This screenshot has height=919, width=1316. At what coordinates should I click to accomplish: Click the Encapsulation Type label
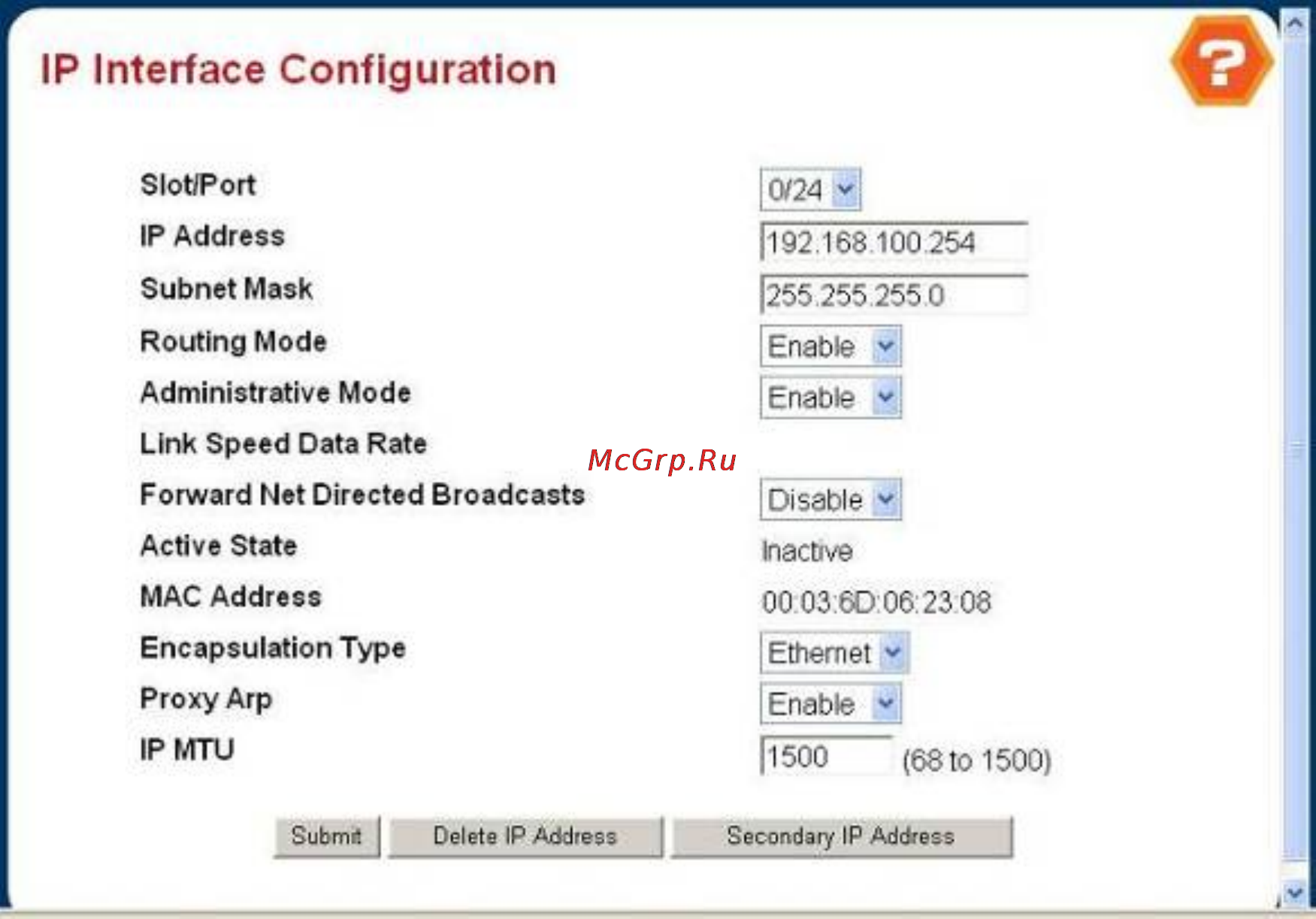tap(273, 648)
